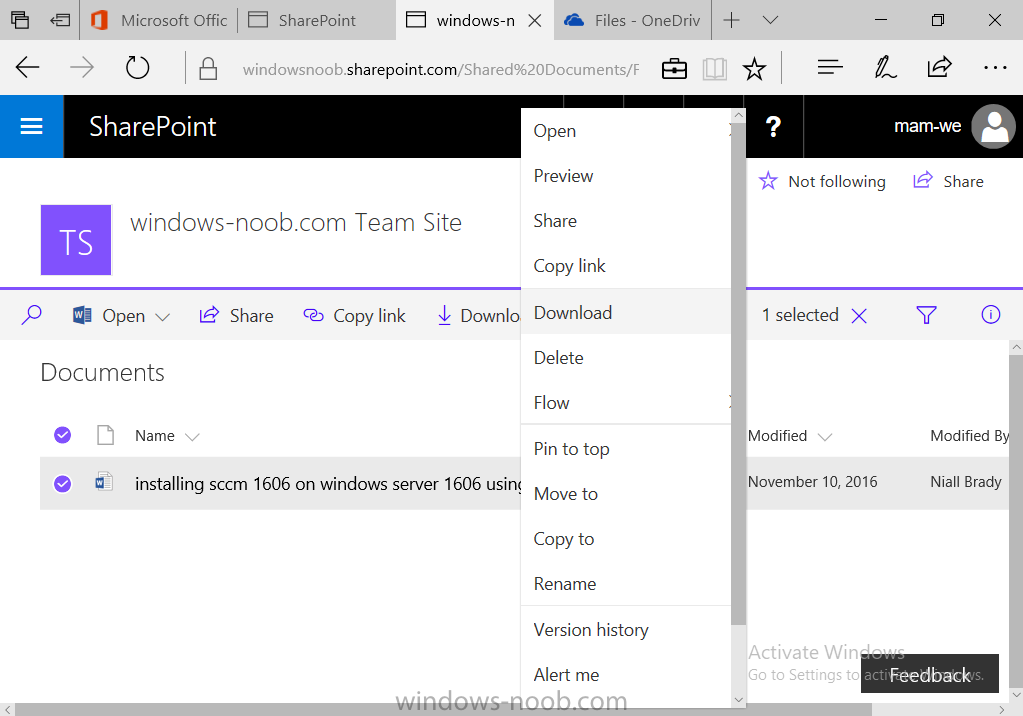Choose Copy link in the context menu

pos(626,266)
